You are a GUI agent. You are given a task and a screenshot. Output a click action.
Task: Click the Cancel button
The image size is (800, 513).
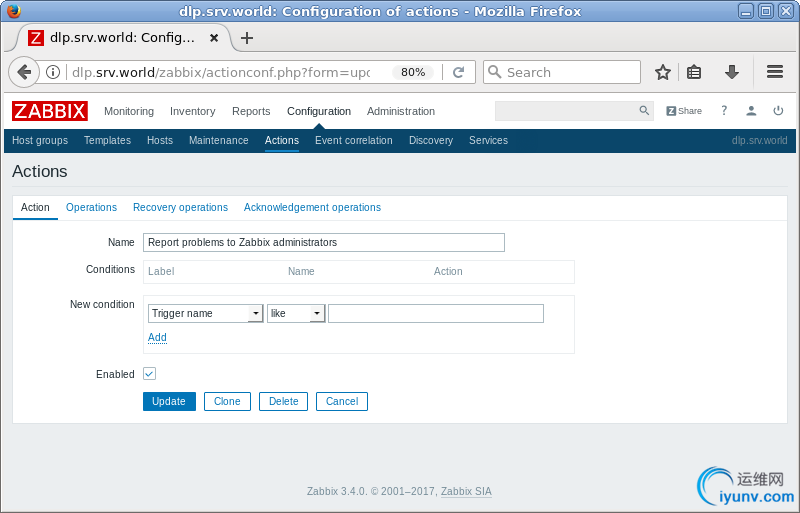pos(342,401)
